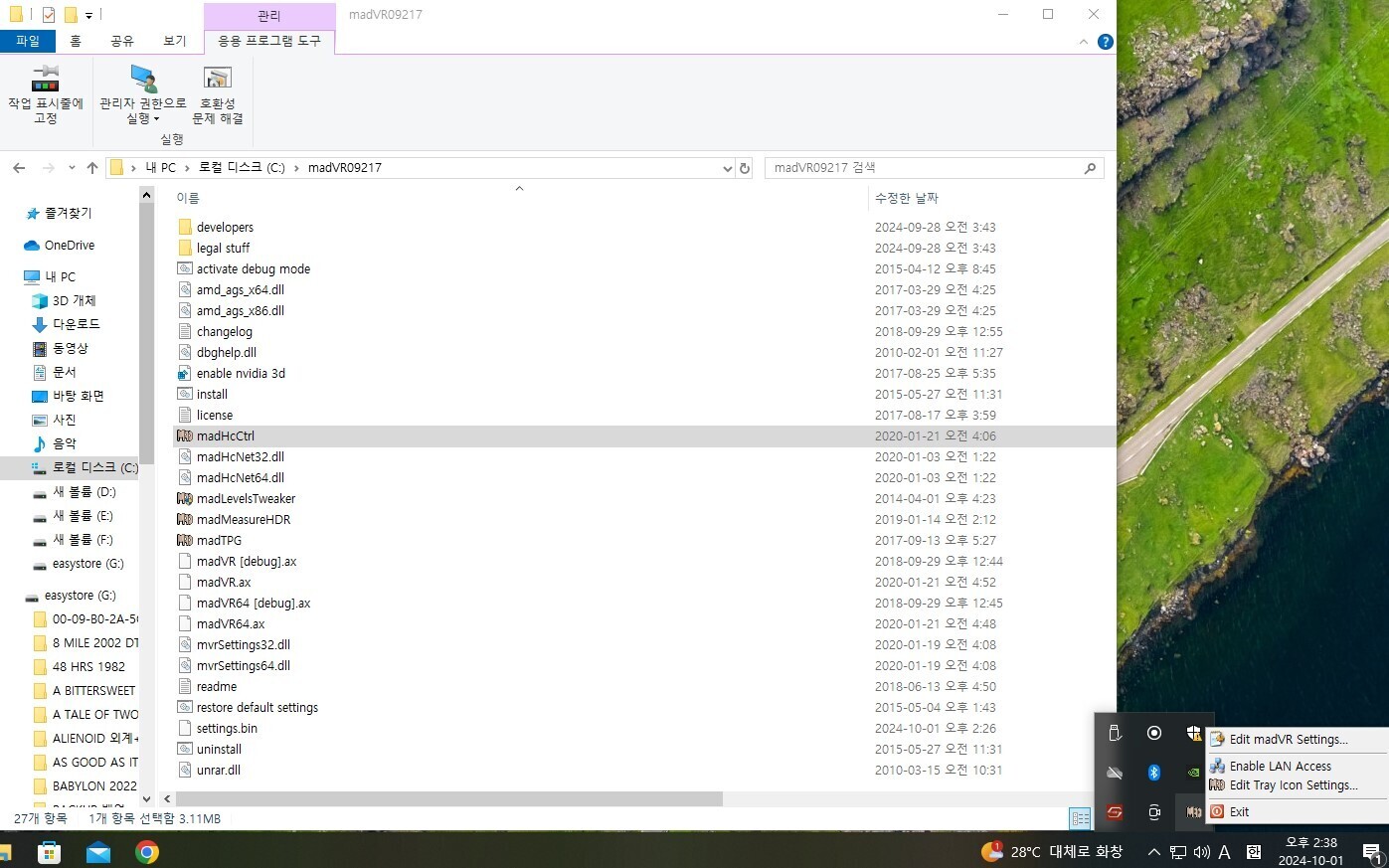The width and height of the screenshot is (1389, 868).
Task: Collapse the hidden tray icons chevron
Action: tap(1154, 852)
